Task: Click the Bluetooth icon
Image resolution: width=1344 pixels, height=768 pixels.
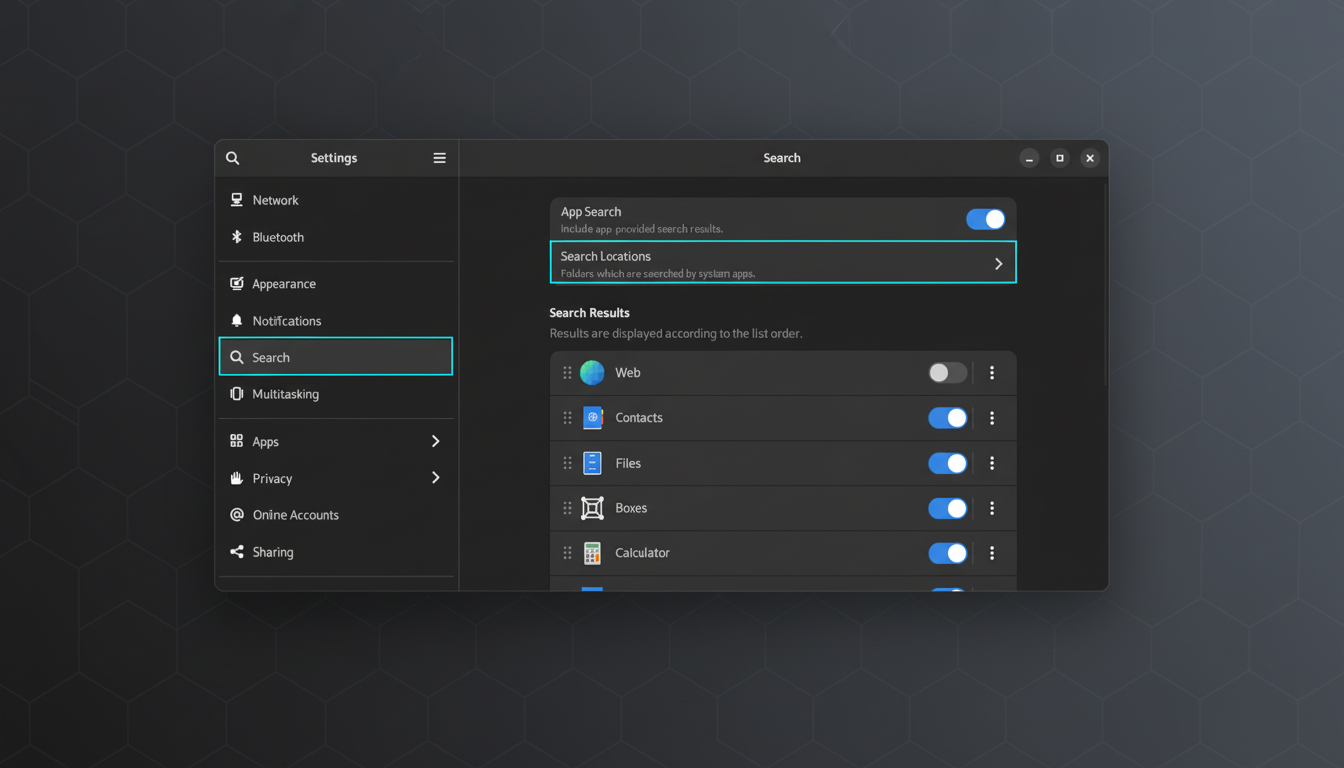Action: [x=236, y=237]
